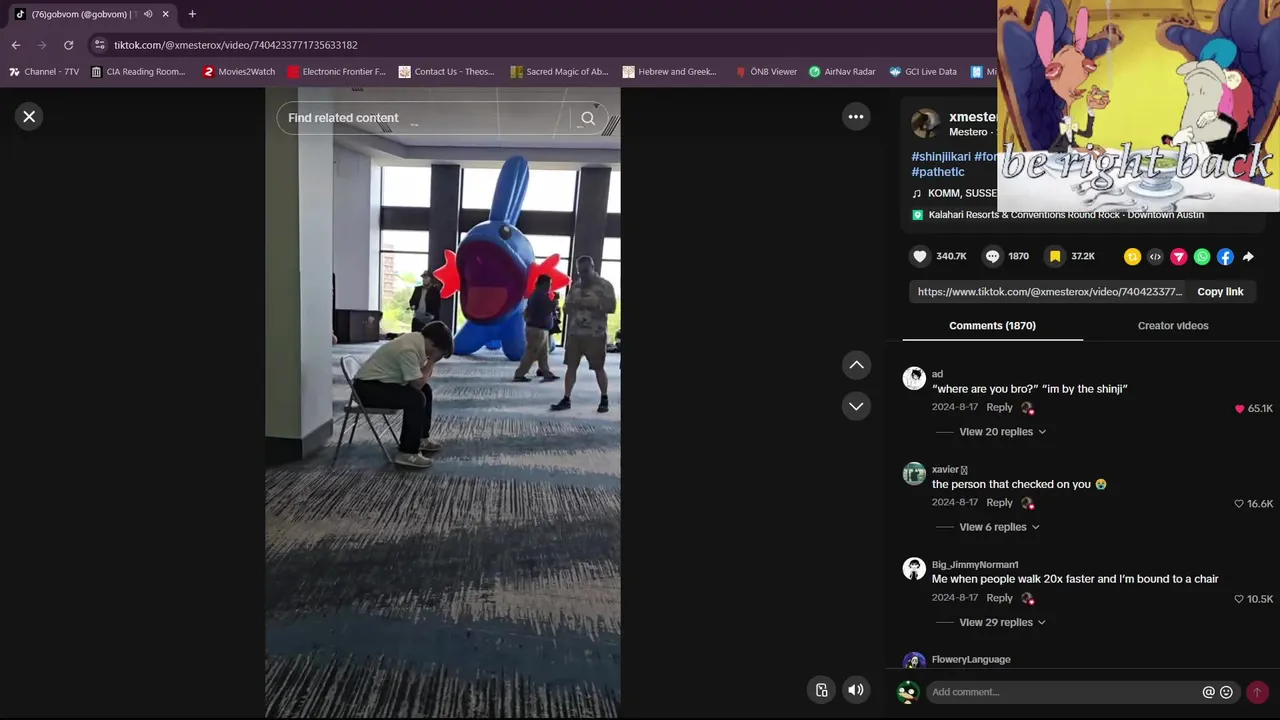
Task: Click the Copy link button
Action: point(1220,292)
